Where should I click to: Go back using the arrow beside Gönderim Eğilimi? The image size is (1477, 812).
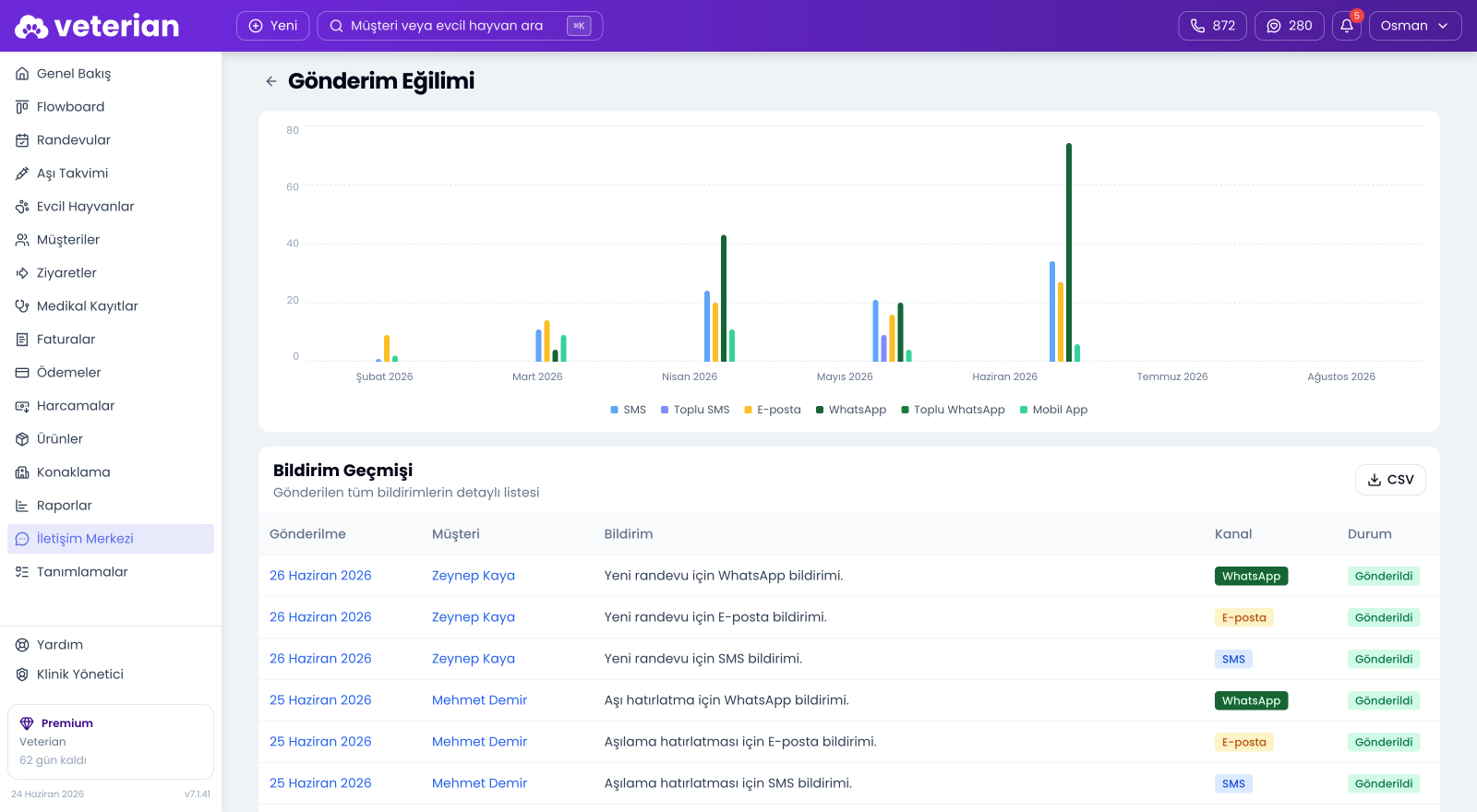coord(271,81)
